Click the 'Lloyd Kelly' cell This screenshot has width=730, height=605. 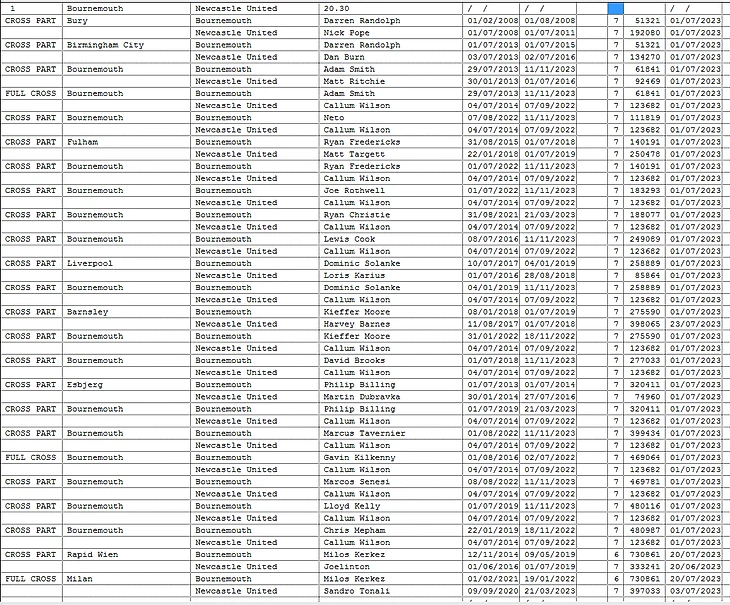(391, 506)
